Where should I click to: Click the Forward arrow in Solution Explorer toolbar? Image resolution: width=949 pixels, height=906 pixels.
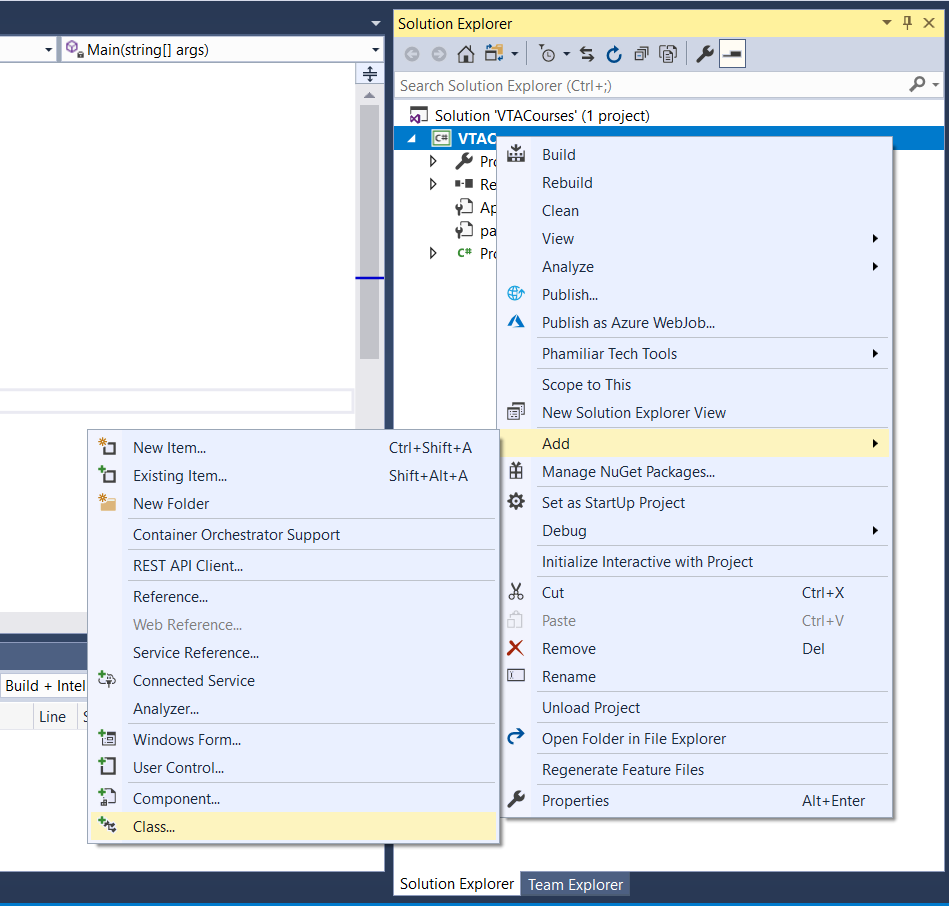tap(439, 54)
